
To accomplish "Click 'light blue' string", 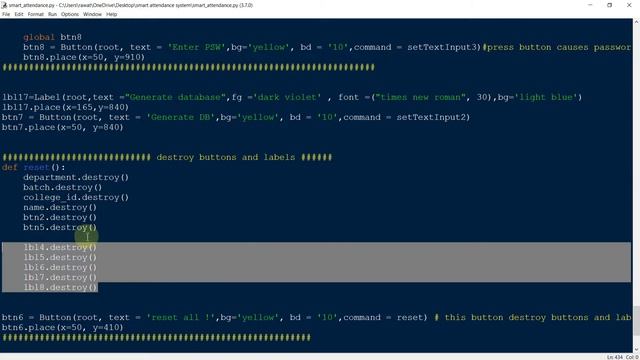I will pyautogui.click(x=545, y=98).
